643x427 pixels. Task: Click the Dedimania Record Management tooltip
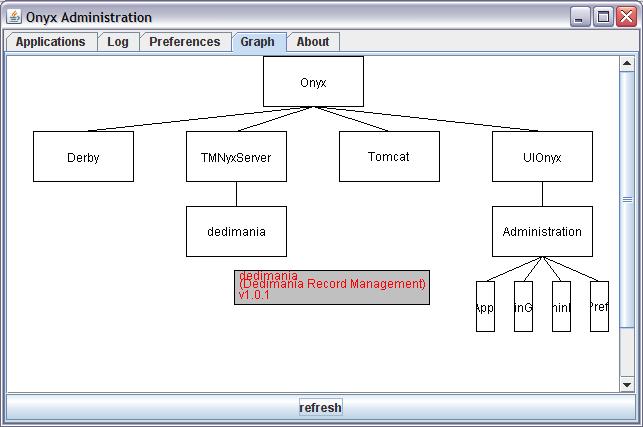[x=332, y=288]
